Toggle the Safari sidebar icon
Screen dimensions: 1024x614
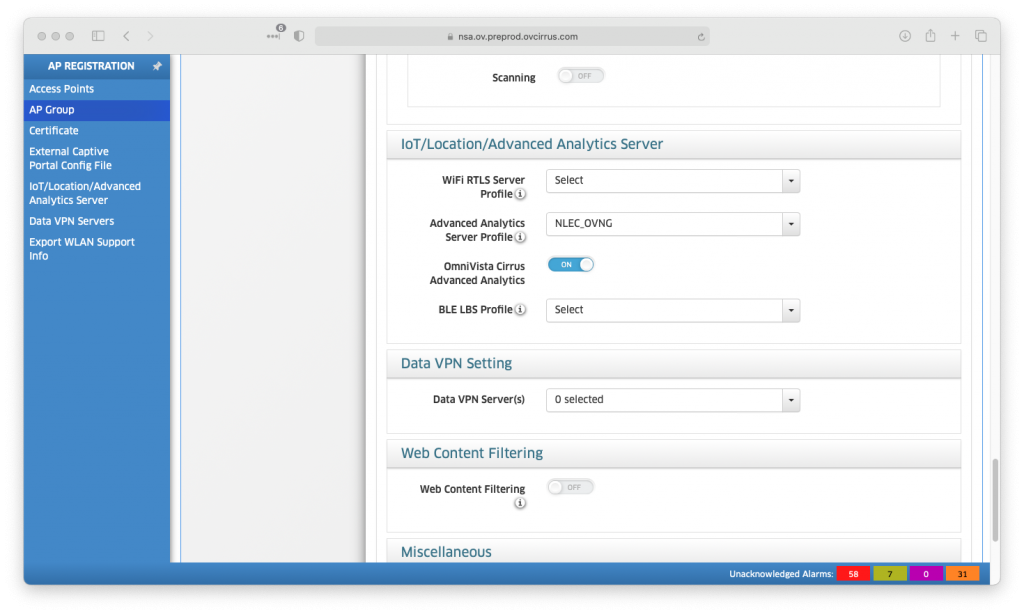98,36
